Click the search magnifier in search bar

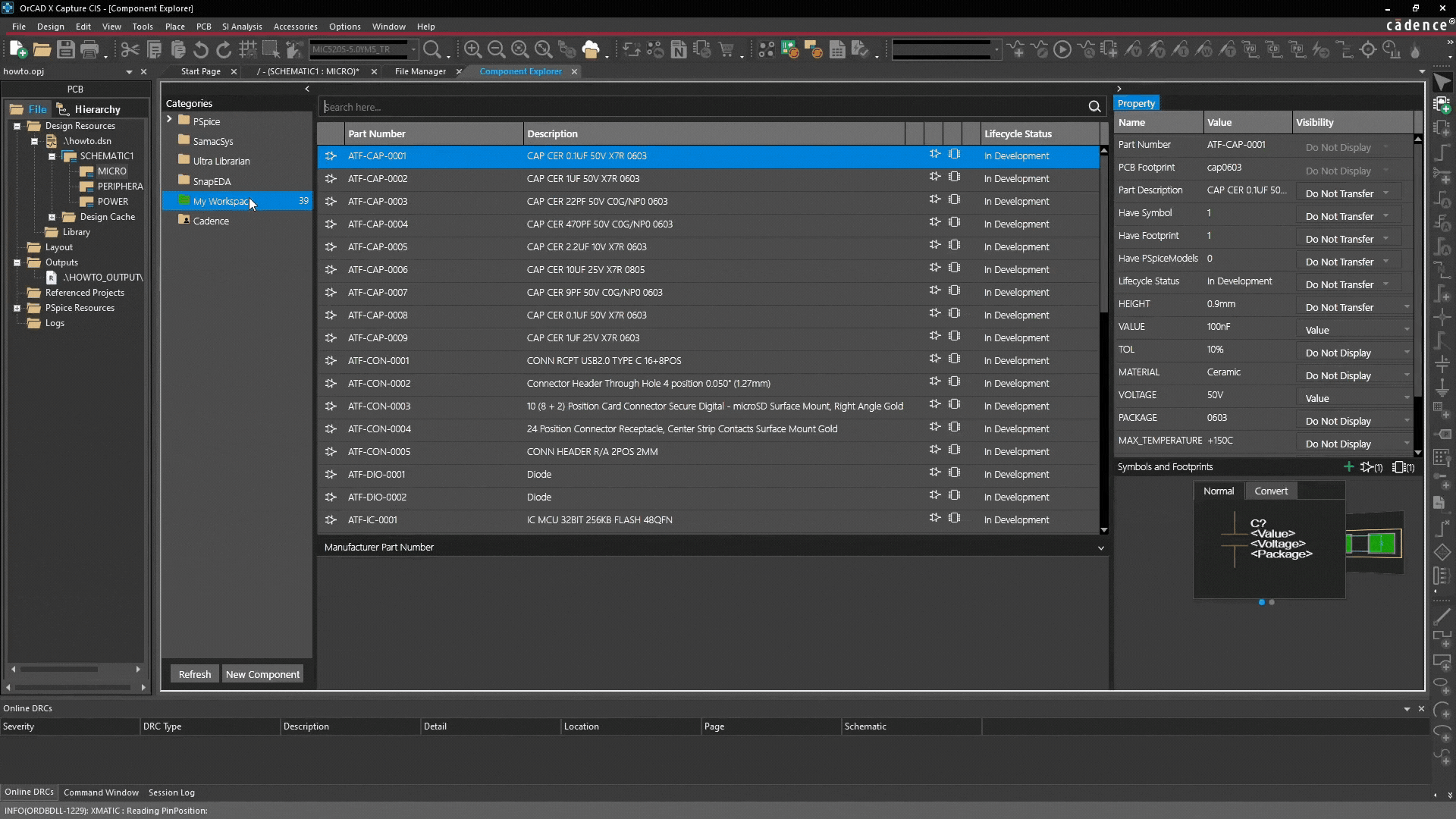point(1094,107)
